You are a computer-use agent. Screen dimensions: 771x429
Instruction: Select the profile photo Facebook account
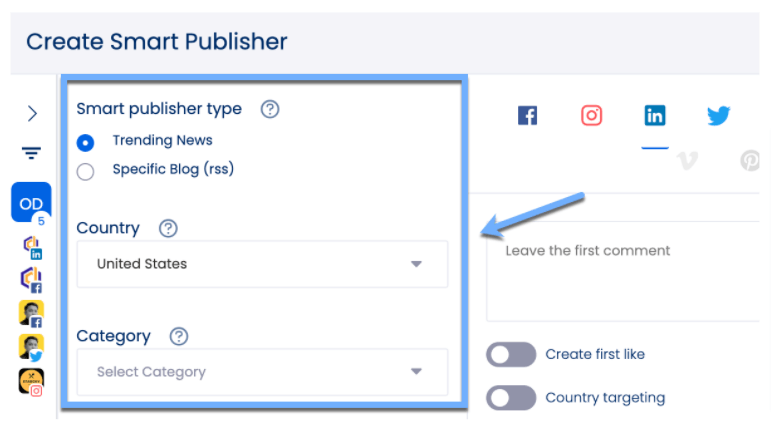31,314
